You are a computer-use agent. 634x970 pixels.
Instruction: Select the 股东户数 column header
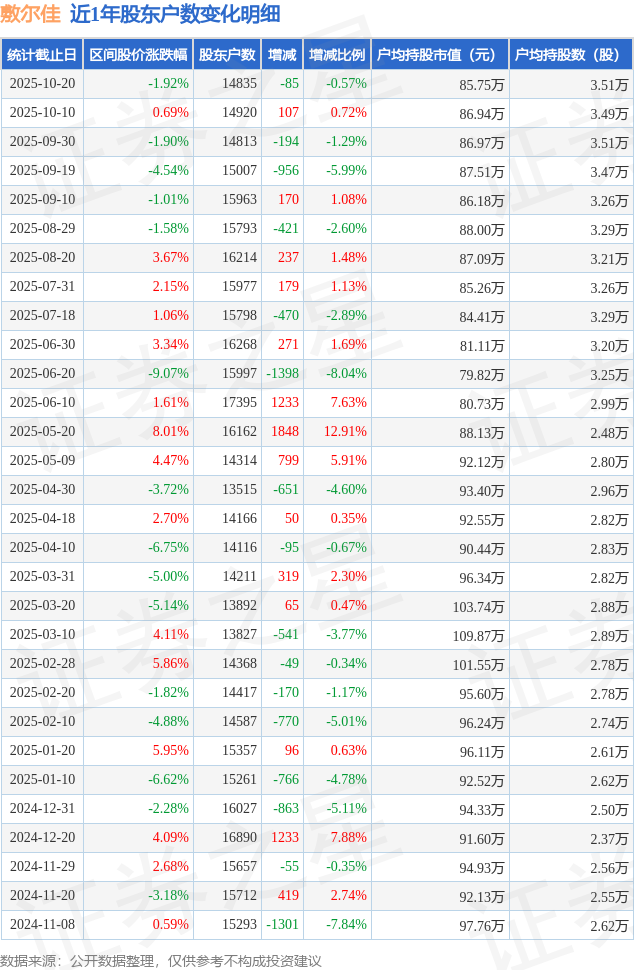pyautogui.click(x=227, y=55)
